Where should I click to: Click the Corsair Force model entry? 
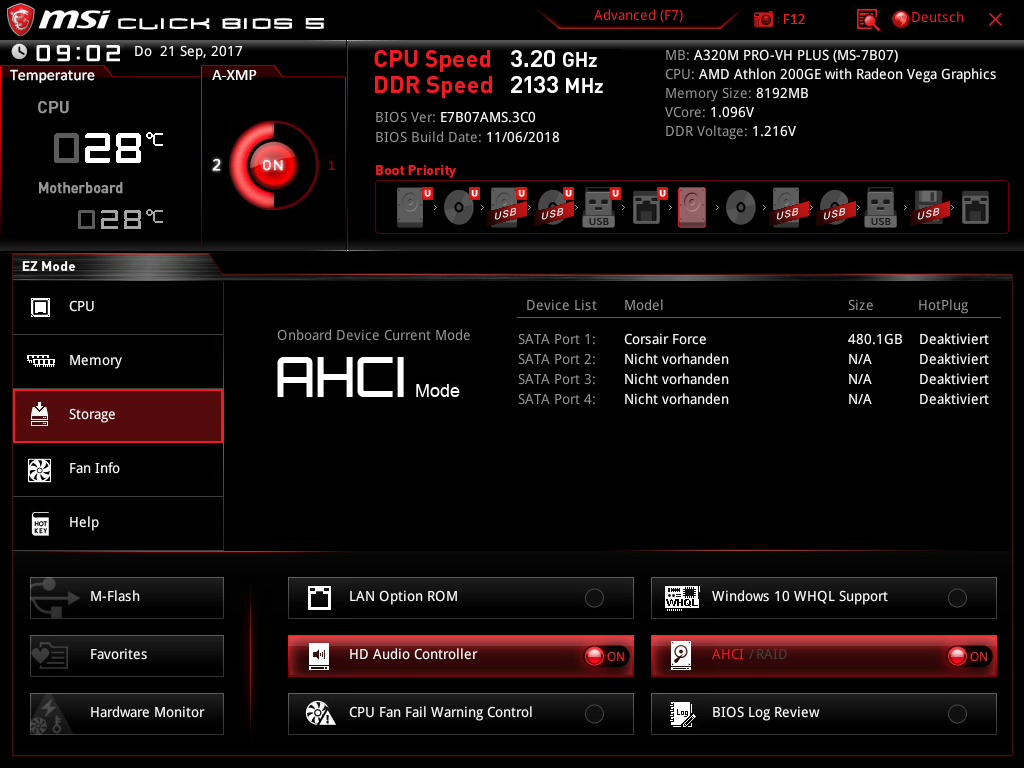coord(665,340)
